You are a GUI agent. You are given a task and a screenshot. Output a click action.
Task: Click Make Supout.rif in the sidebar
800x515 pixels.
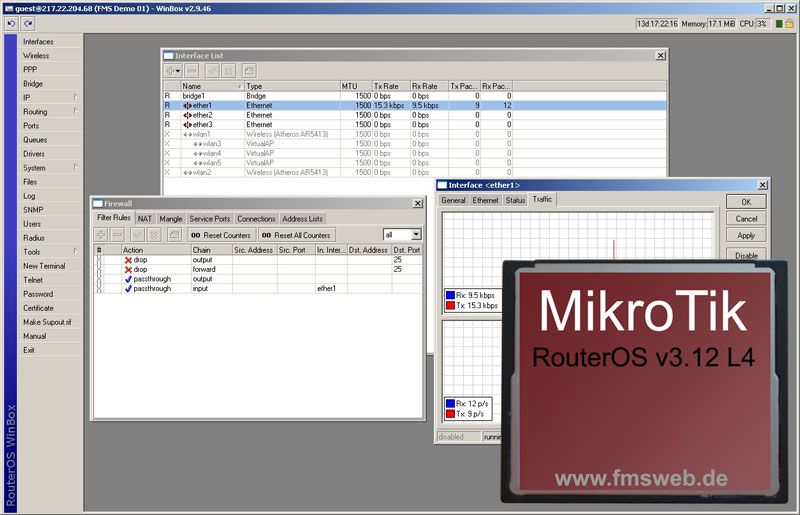click(47, 322)
